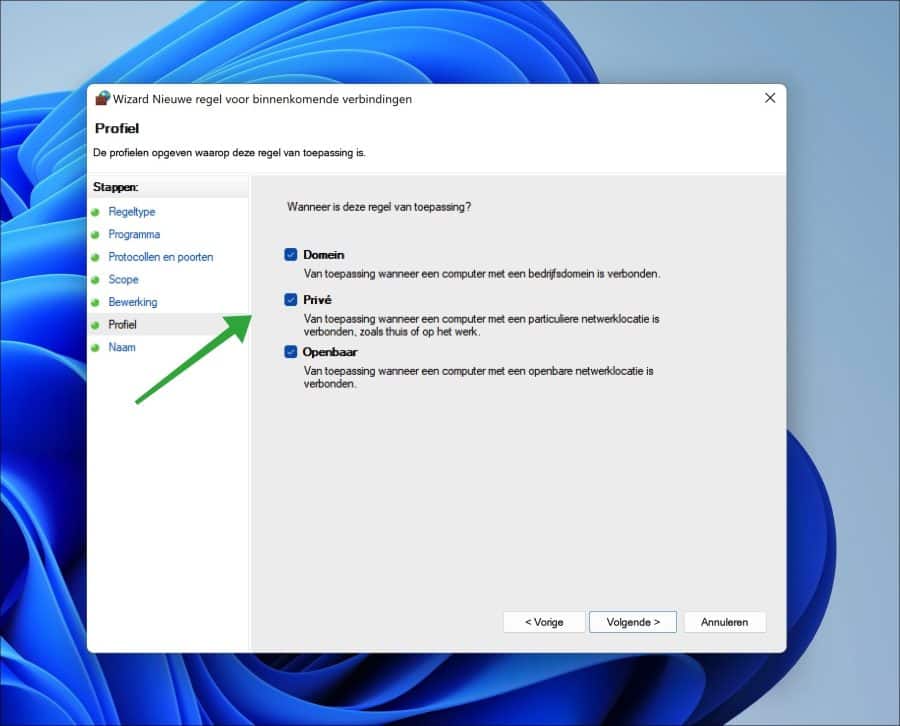Click the firewall wizard title bar icon
900x726 pixels.
pos(102,98)
